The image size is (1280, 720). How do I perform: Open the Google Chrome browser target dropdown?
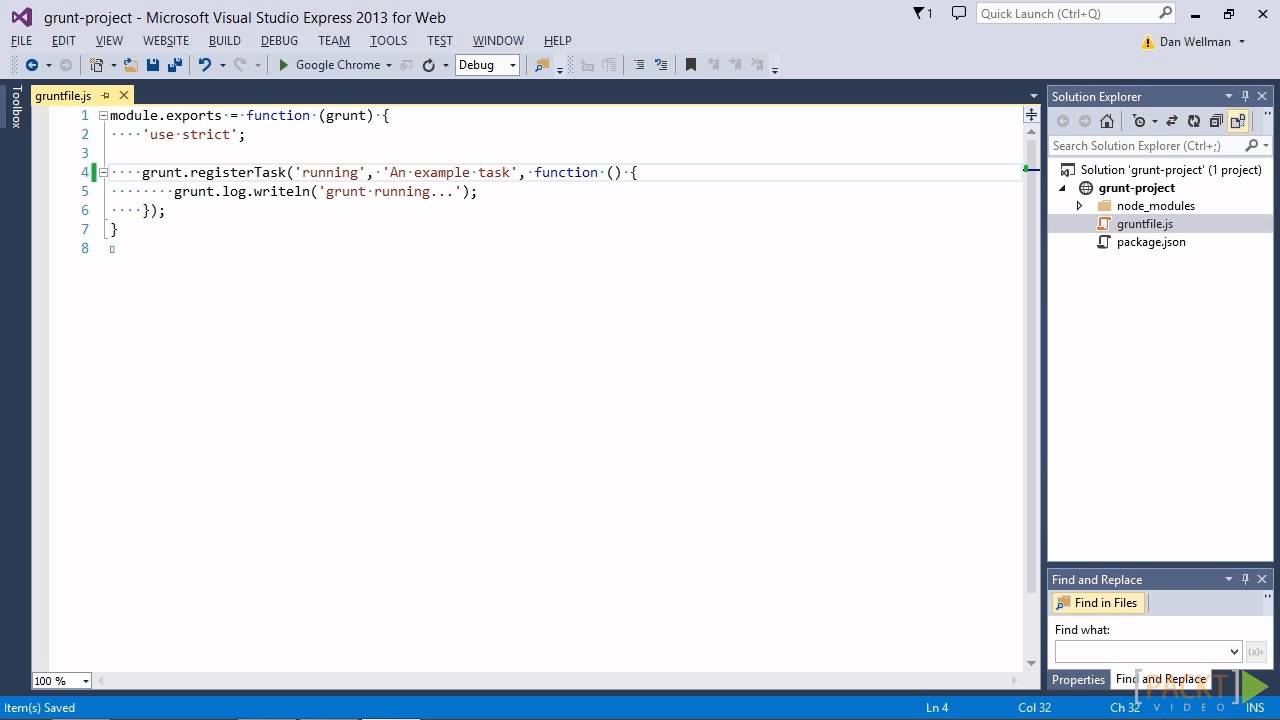tap(389, 65)
